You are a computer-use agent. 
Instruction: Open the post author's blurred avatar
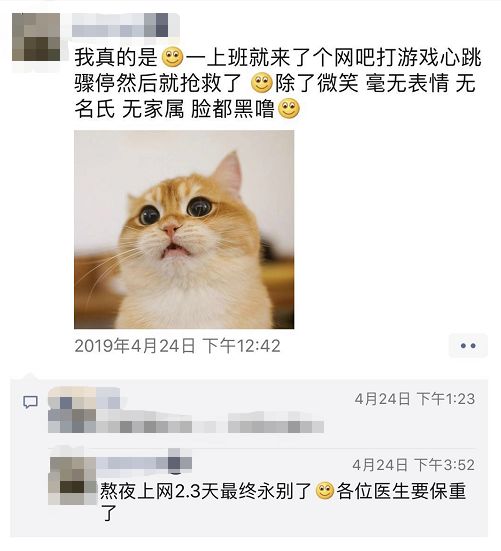coord(36,37)
